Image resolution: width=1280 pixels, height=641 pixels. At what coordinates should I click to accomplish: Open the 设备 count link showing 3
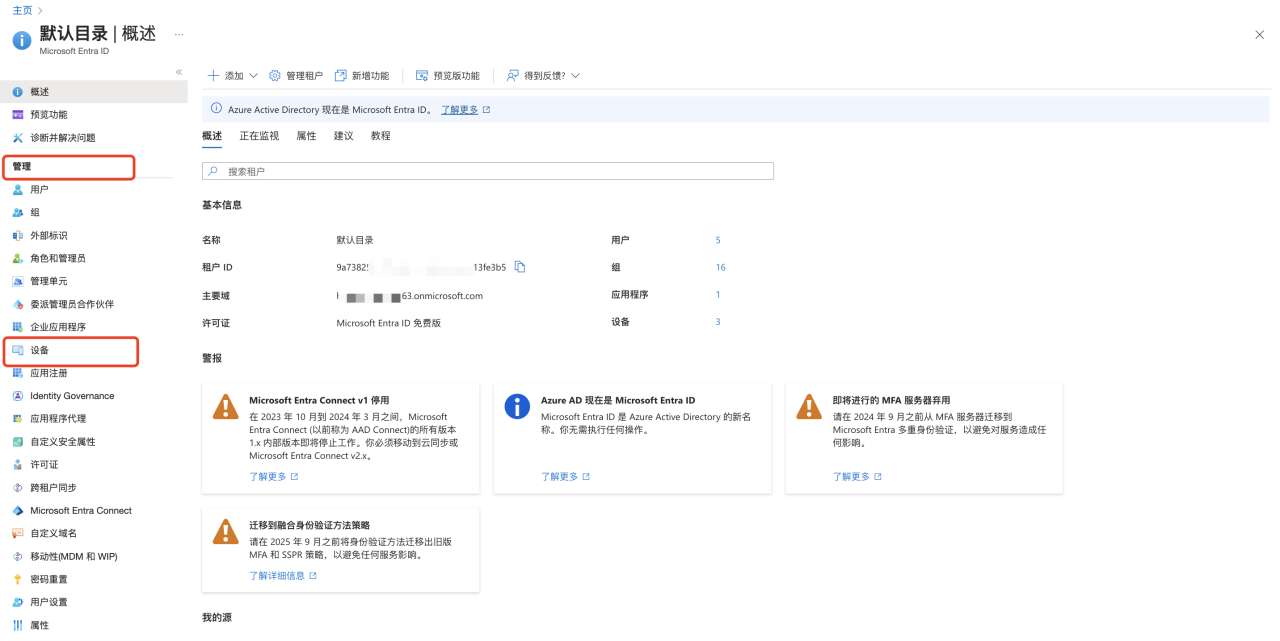click(x=718, y=322)
